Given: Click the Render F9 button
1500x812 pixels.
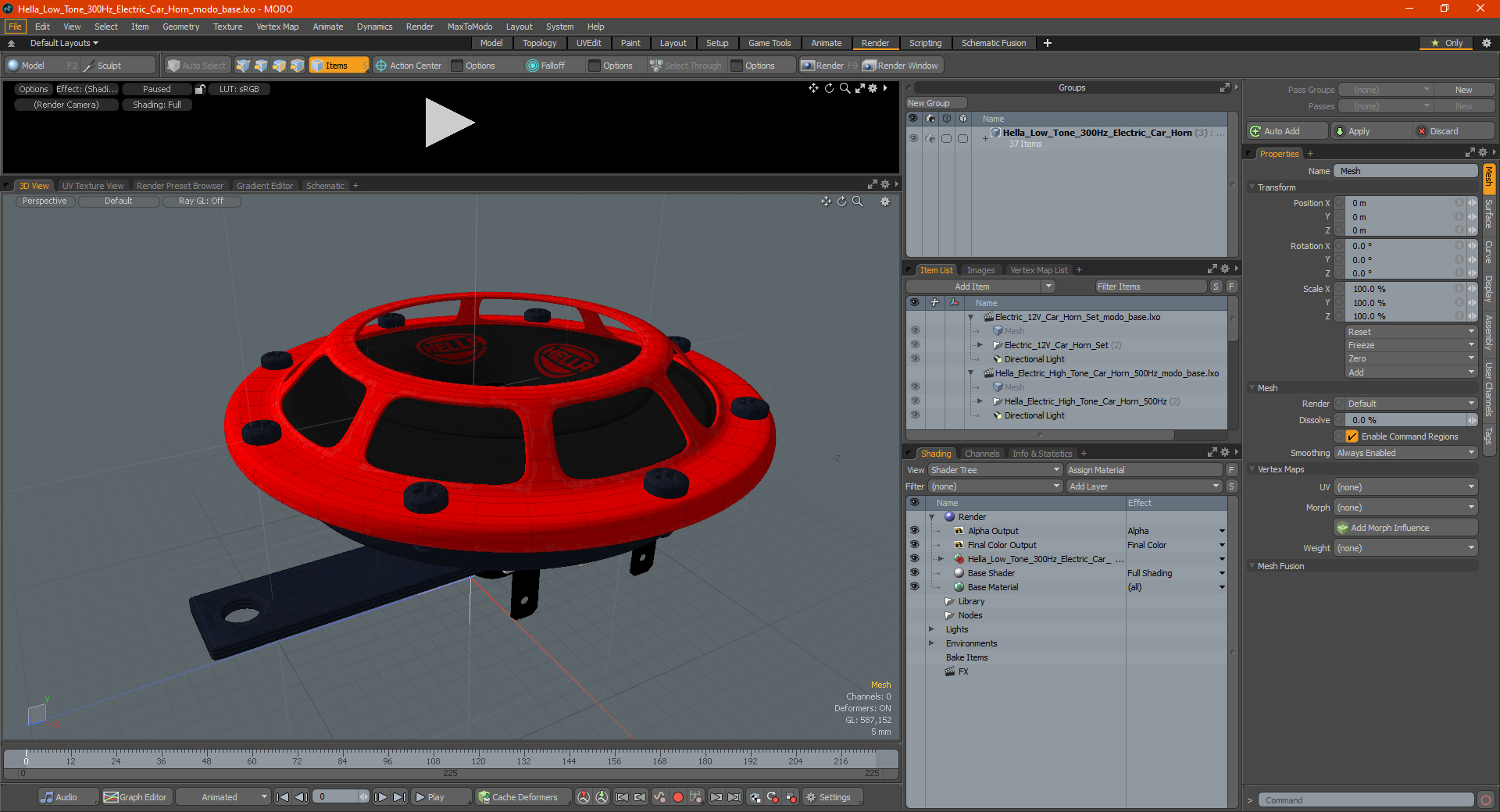Looking at the screenshot, I should [829, 66].
